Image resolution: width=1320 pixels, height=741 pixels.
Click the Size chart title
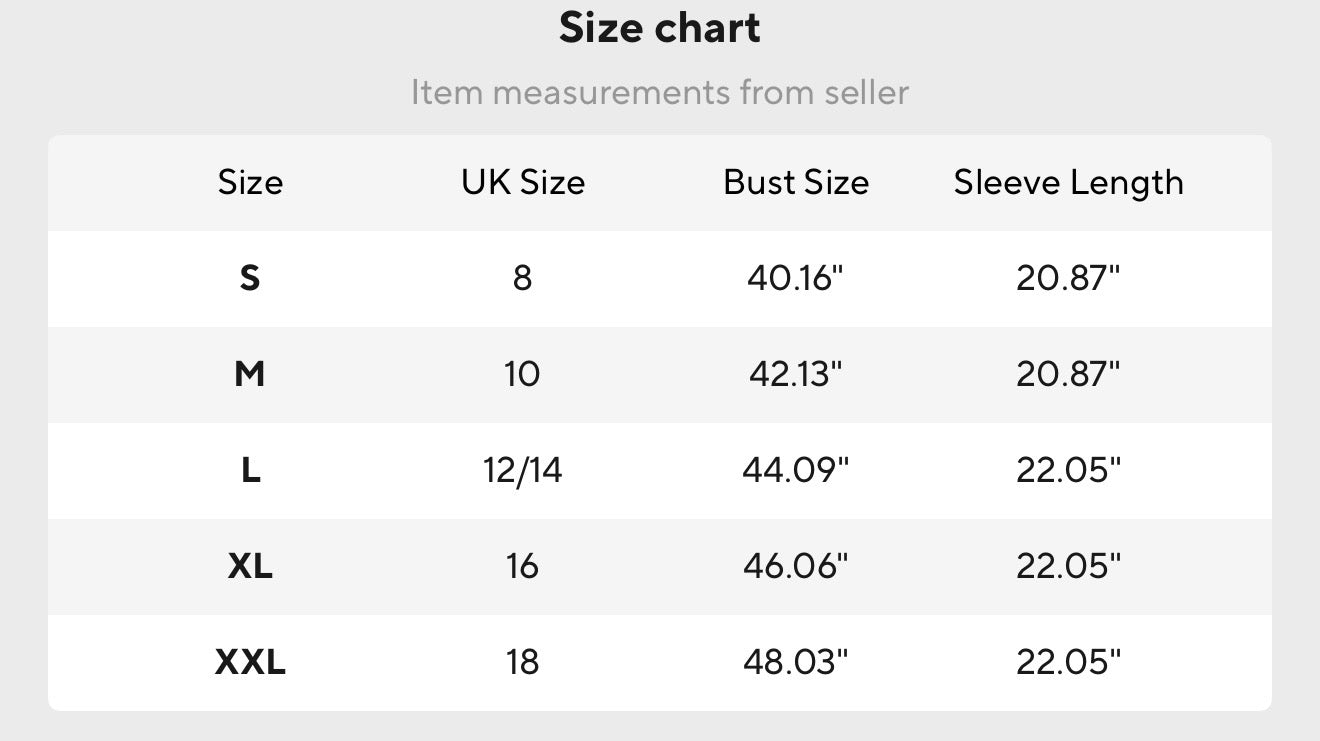coord(660,28)
